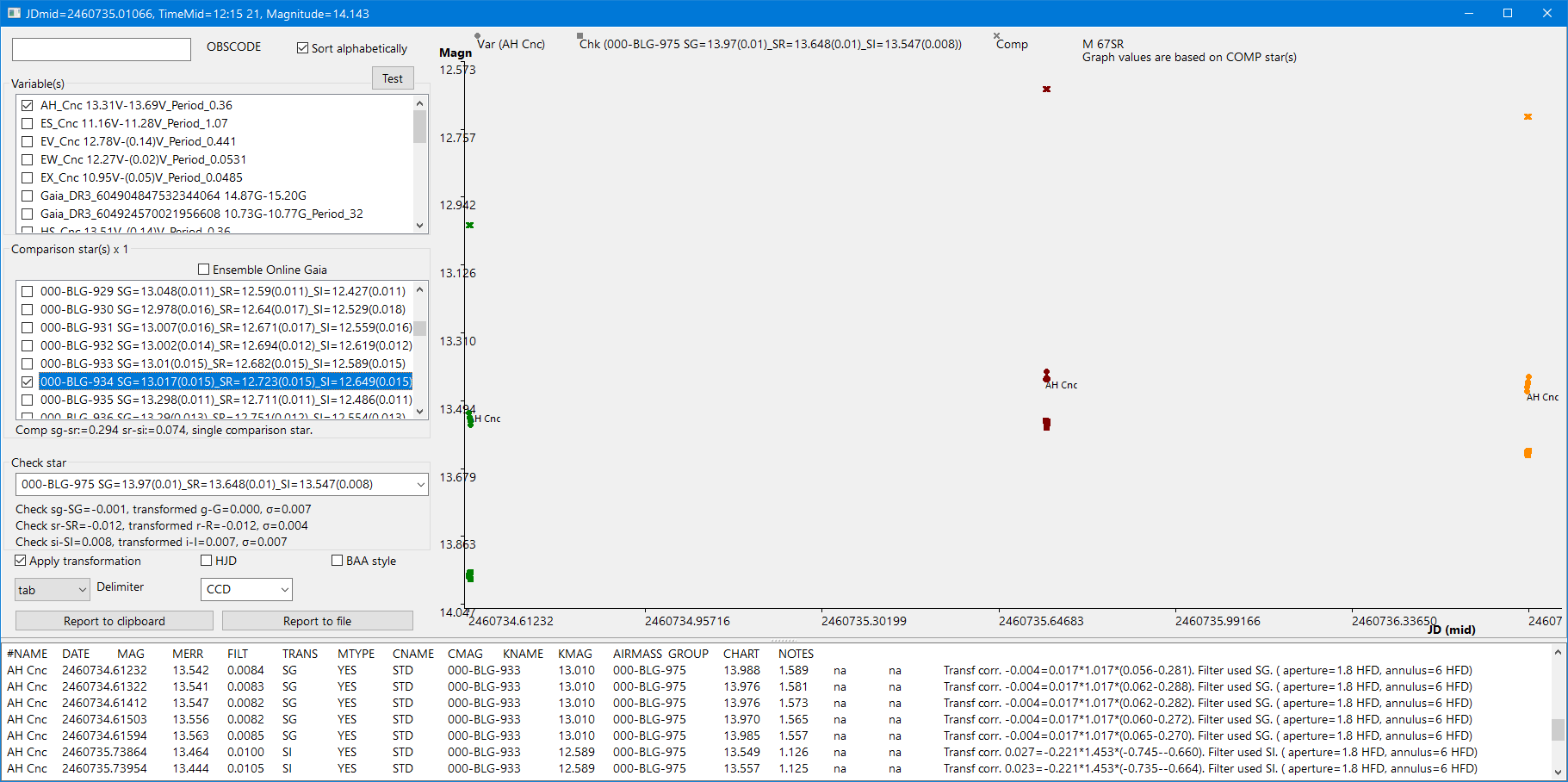Image resolution: width=1568 pixels, height=782 pixels.
Task: Enable the Ensemble Online Gaia checkbox
Action: [204, 270]
